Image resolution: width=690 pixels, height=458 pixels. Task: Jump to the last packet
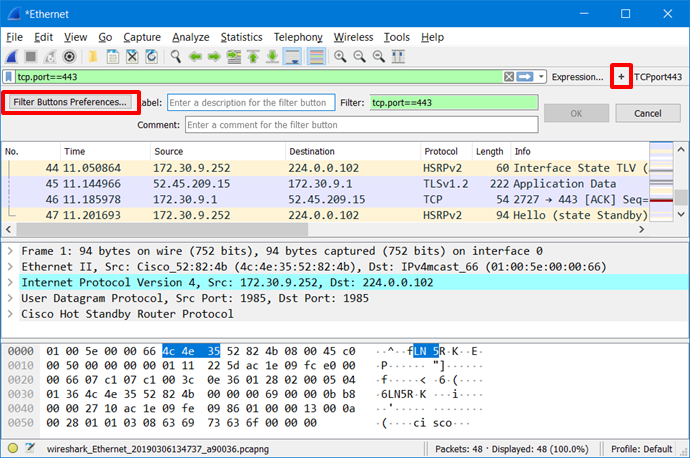[272, 57]
